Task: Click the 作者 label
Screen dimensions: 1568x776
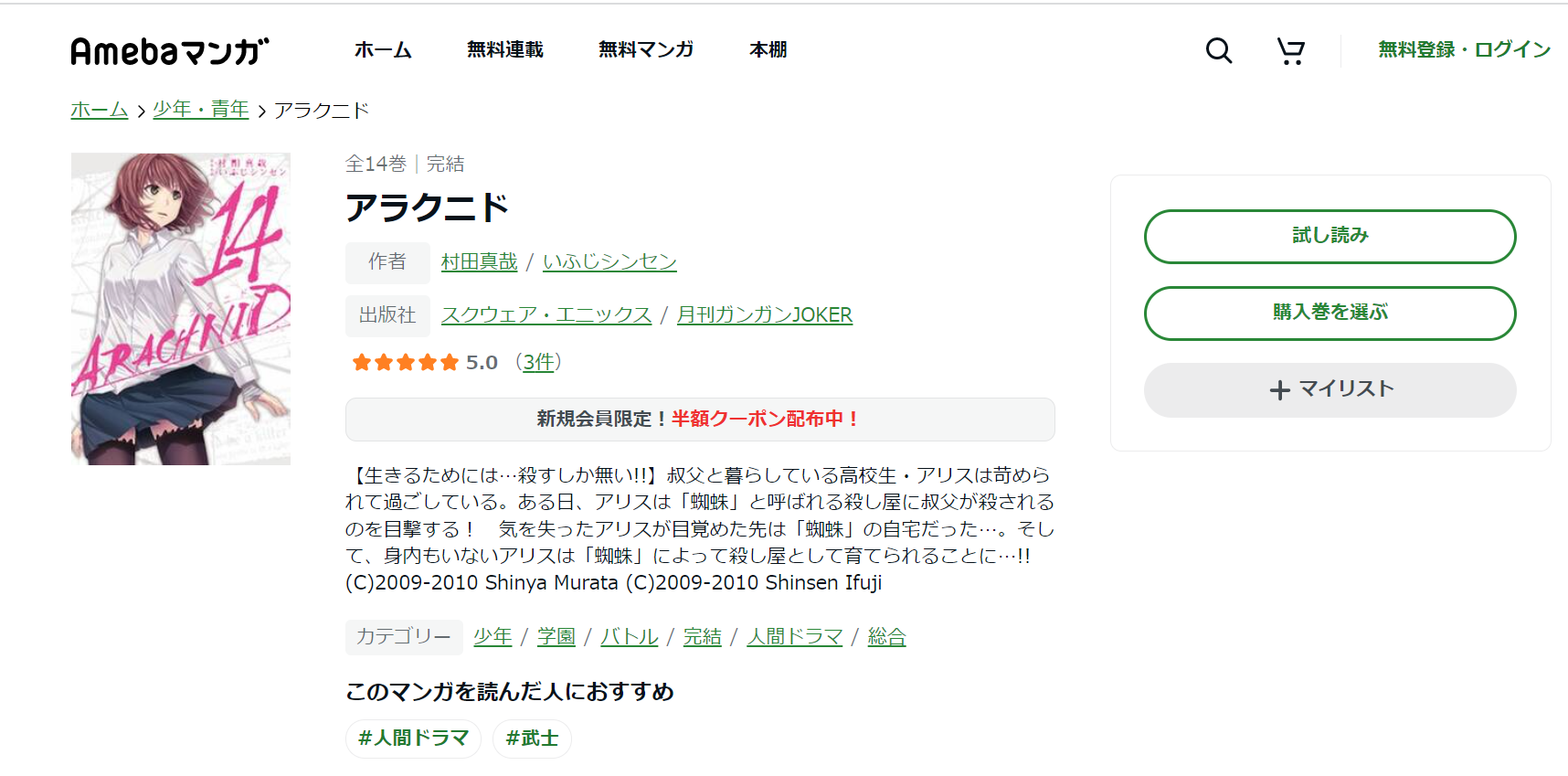Action: pyautogui.click(x=387, y=262)
